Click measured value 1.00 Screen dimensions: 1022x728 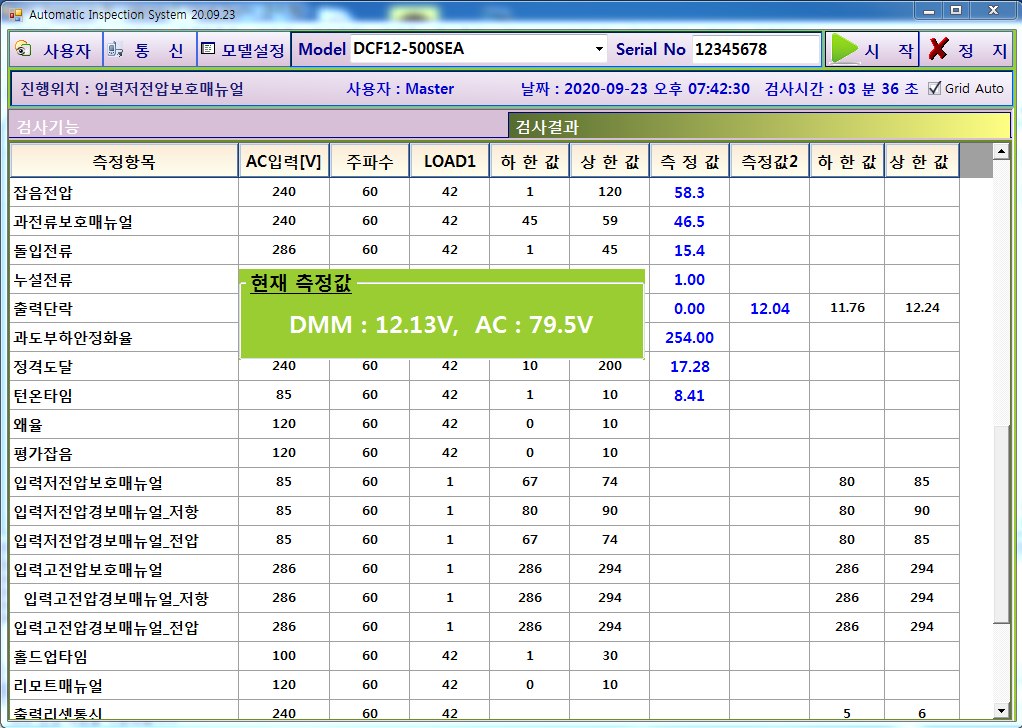coord(689,280)
